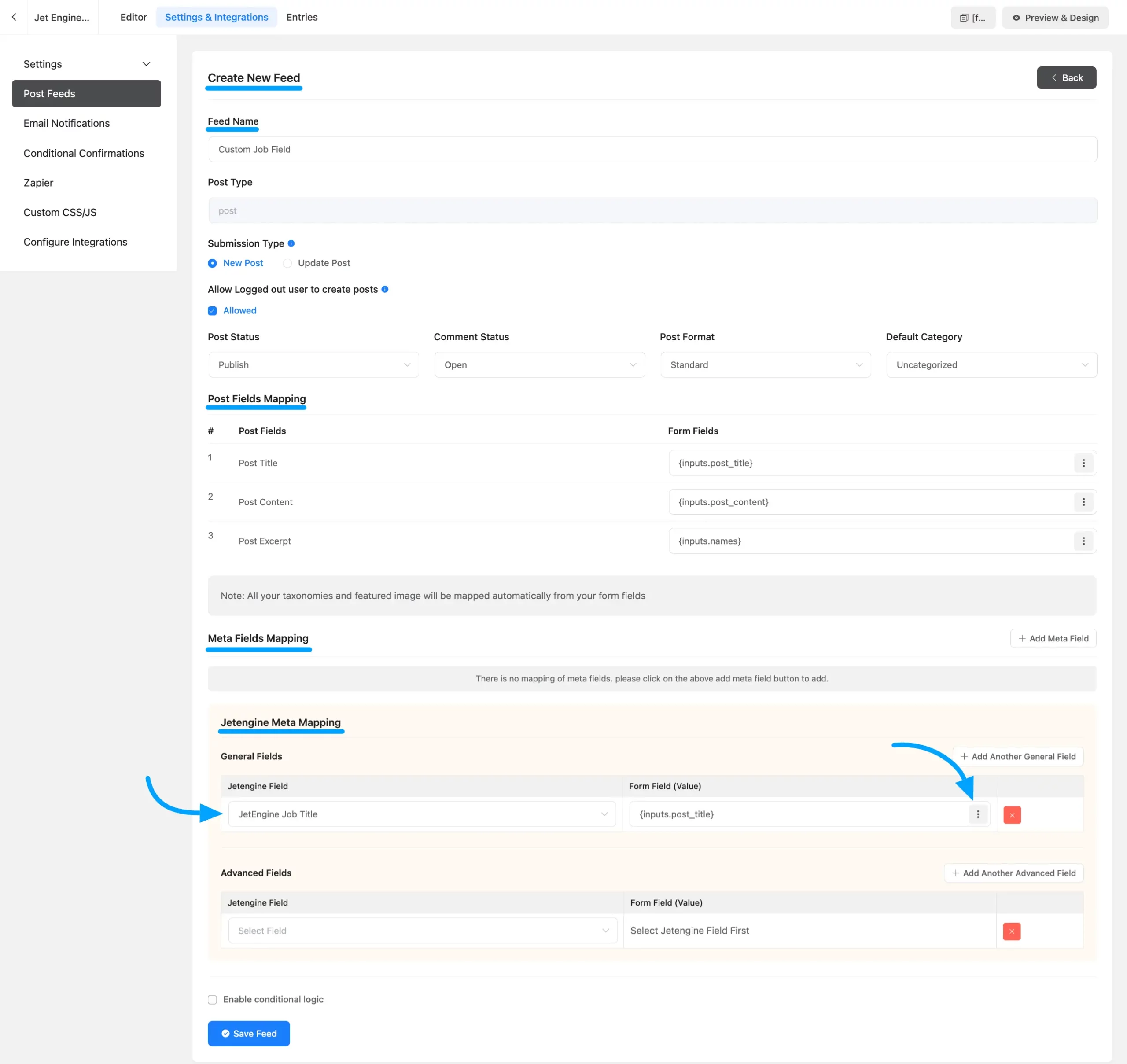Click the Save Feed button
The width and height of the screenshot is (1127, 1064).
pyautogui.click(x=248, y=1033)
